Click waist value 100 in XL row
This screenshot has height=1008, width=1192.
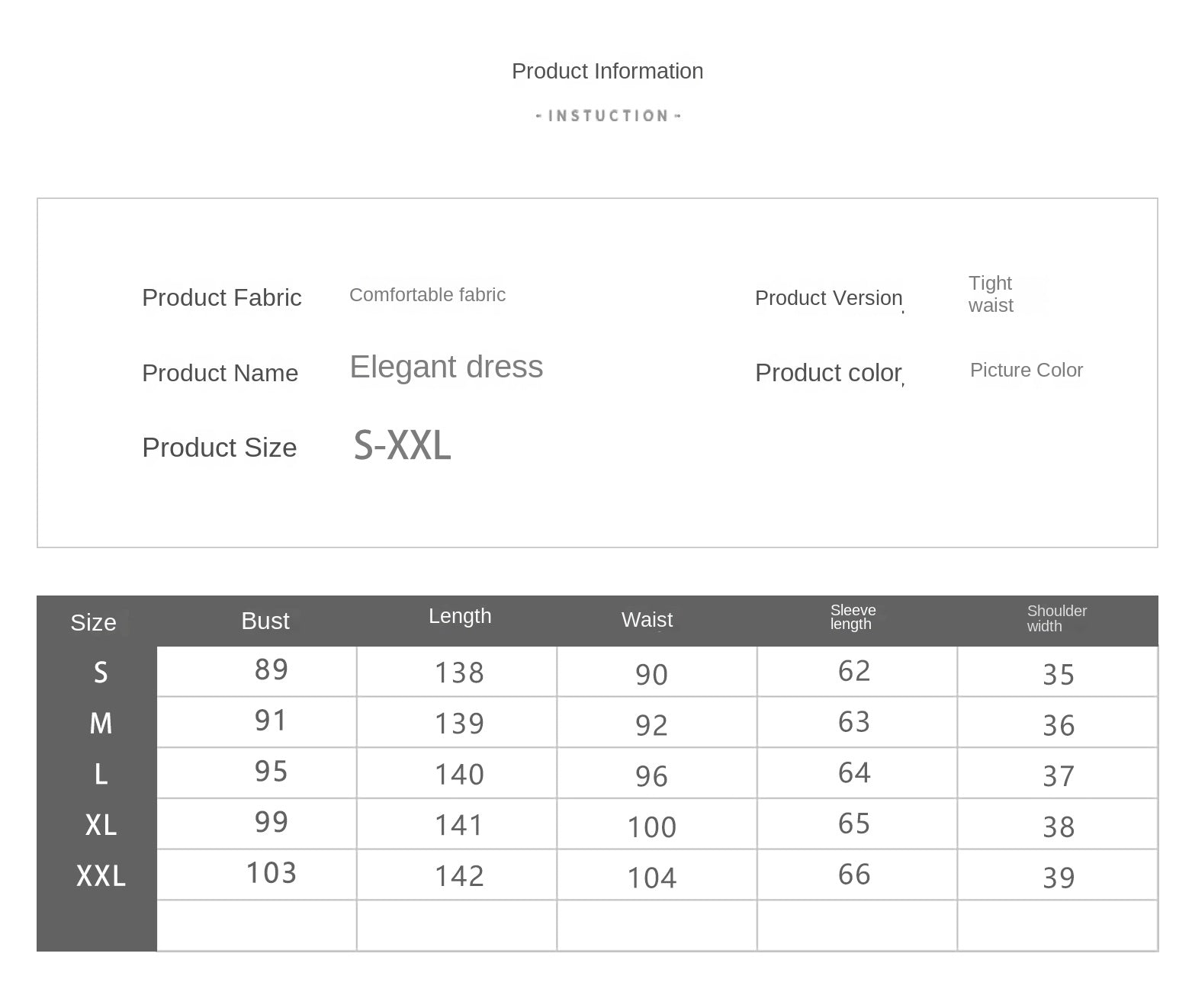(652, 827)
